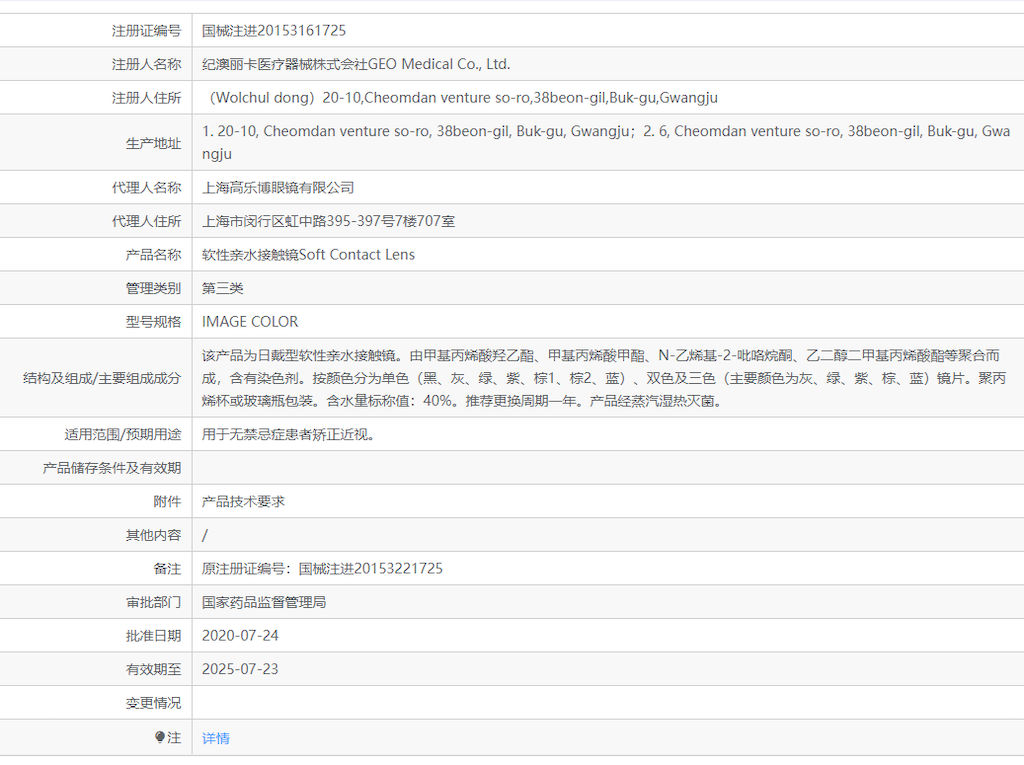Click the original registration number 国械注进20153221725

[322, 568]
